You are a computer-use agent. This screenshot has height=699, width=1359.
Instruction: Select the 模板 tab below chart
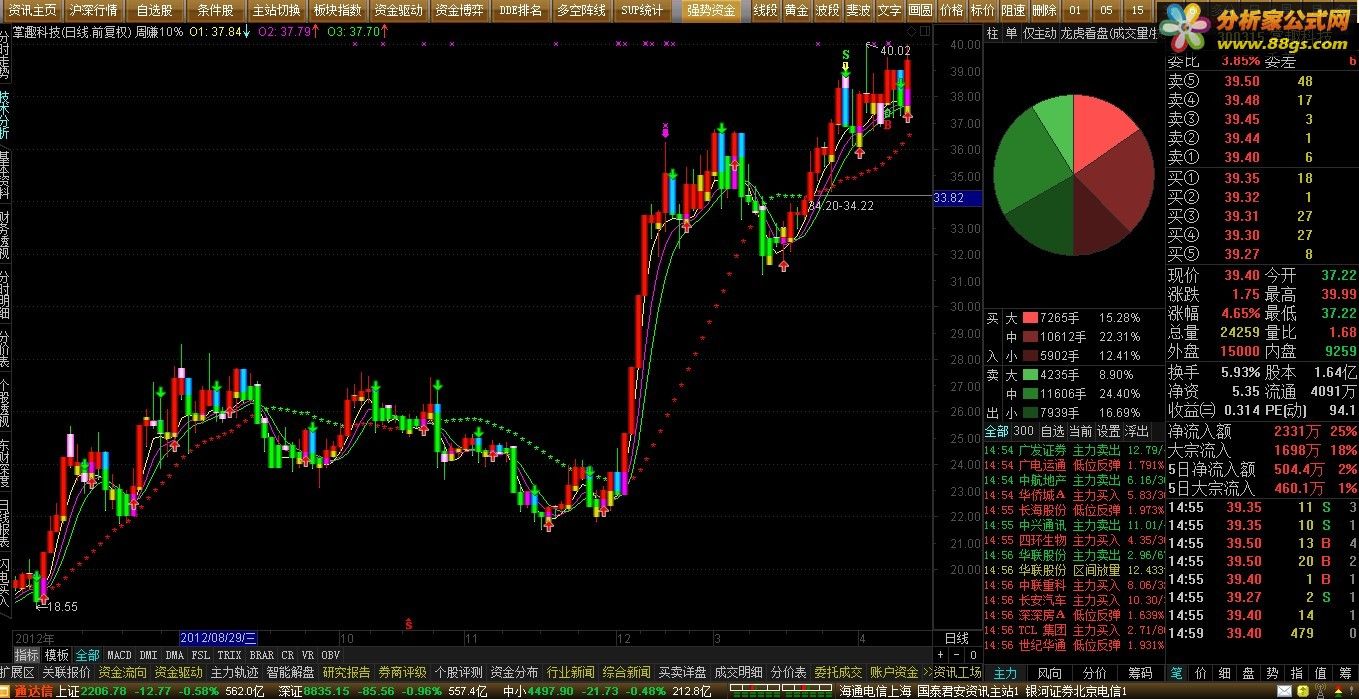pos(57,655)
